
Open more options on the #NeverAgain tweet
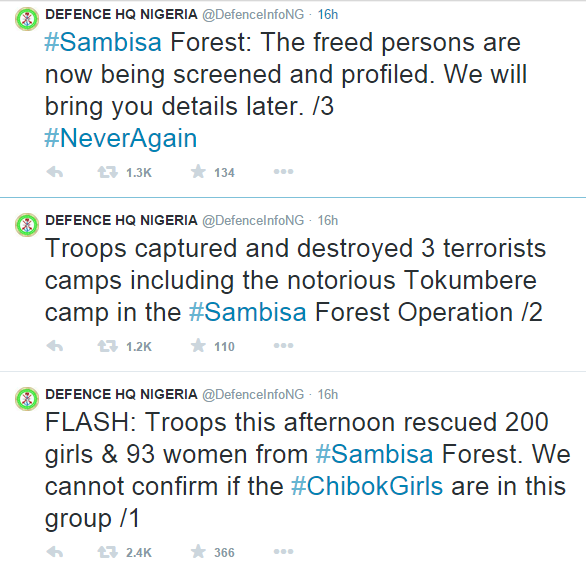coord(283,171)
